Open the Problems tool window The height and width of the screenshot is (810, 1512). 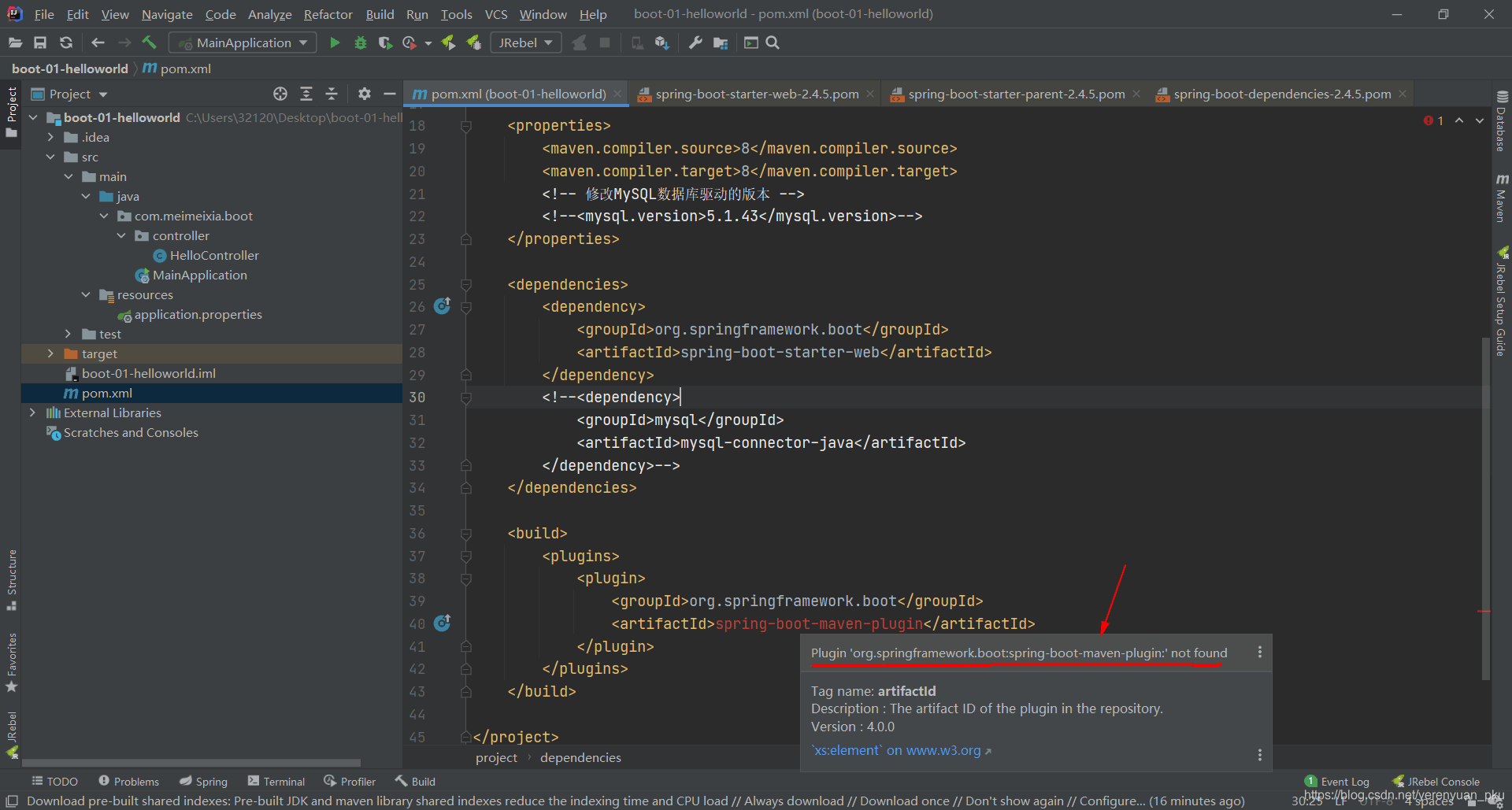(x=128, y=781)
